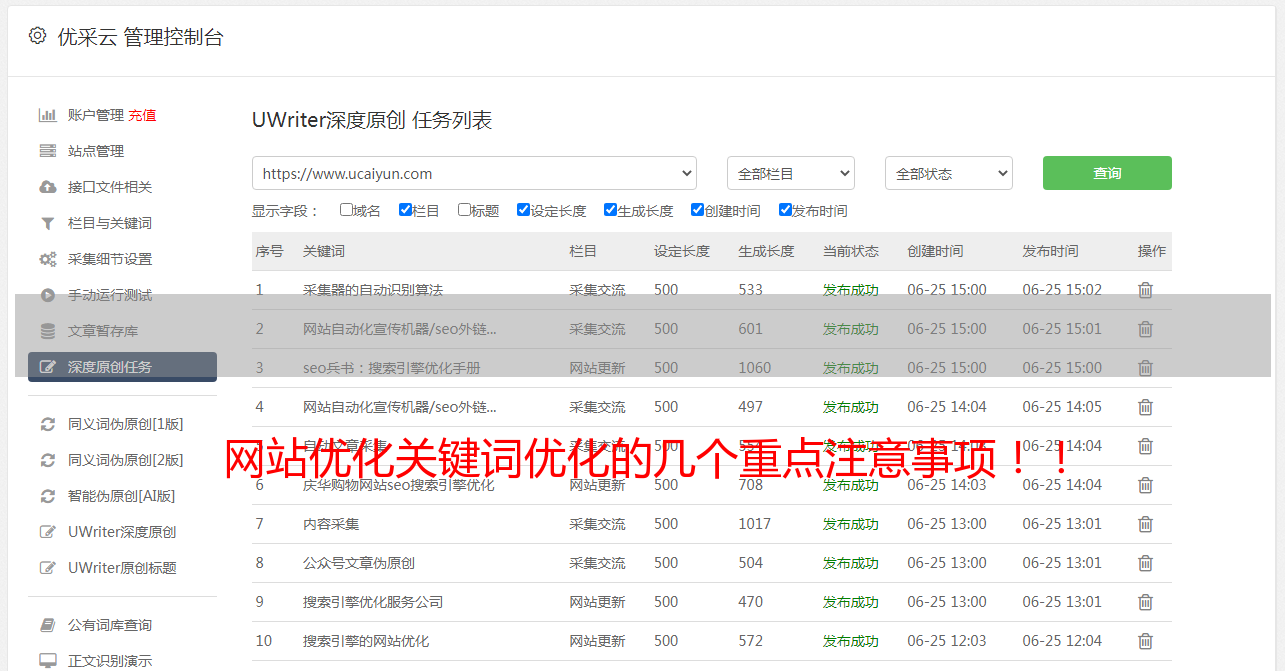Toggle the 域名 field checkbox
Viewport: 1285px width, 671px height.
tap(346, 210)
